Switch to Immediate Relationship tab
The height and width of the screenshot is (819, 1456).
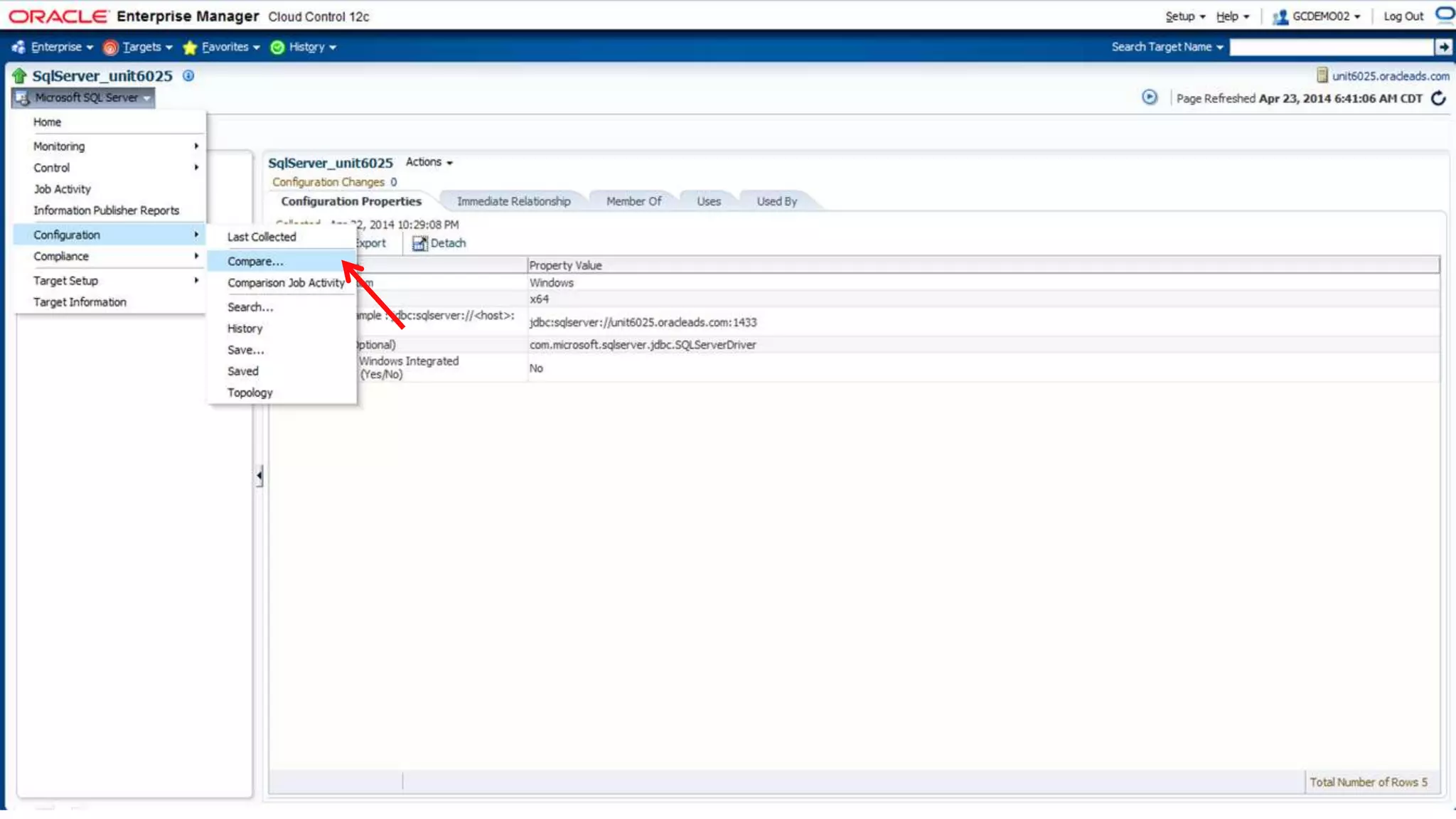[513, 201]
